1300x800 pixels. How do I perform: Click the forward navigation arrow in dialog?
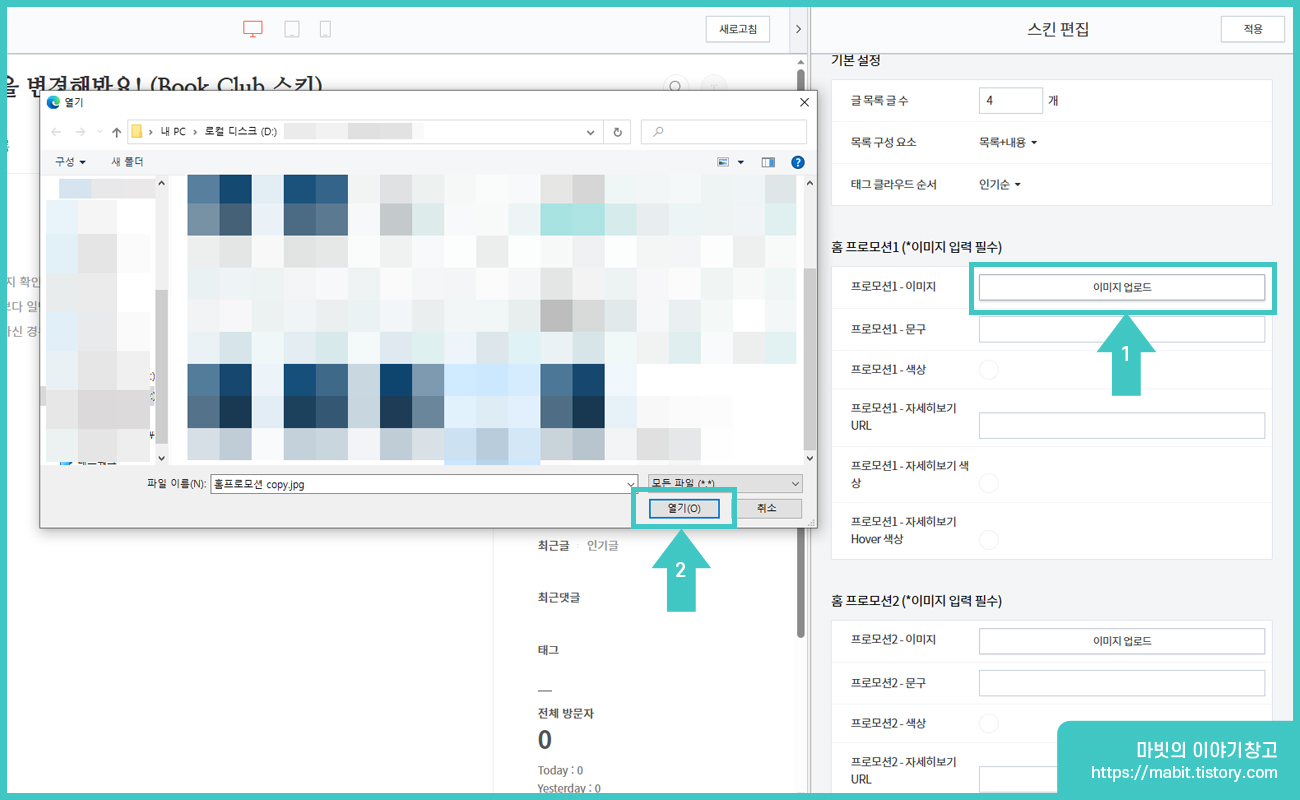81,132
